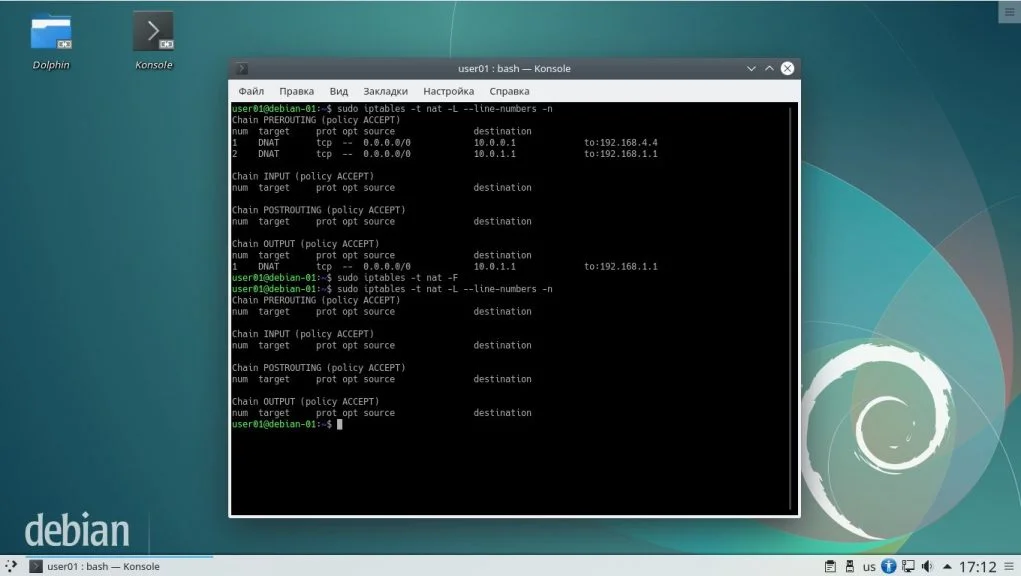Switch keyboard layout via us indicator
This screenshot has height=576, width=1021.
pyautogui.click(x=869, y=567)
